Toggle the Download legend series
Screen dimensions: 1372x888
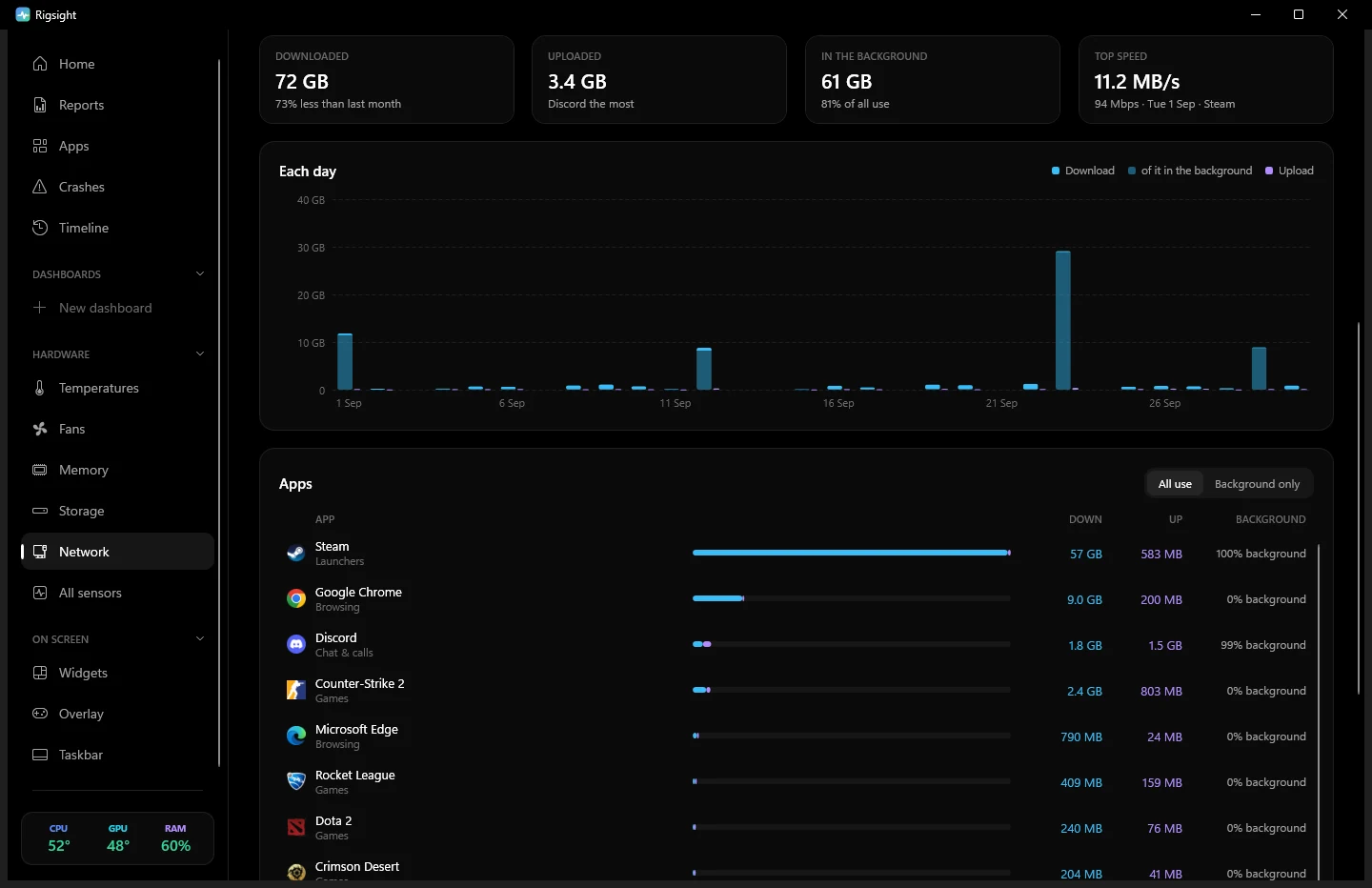coord(1083,171)
